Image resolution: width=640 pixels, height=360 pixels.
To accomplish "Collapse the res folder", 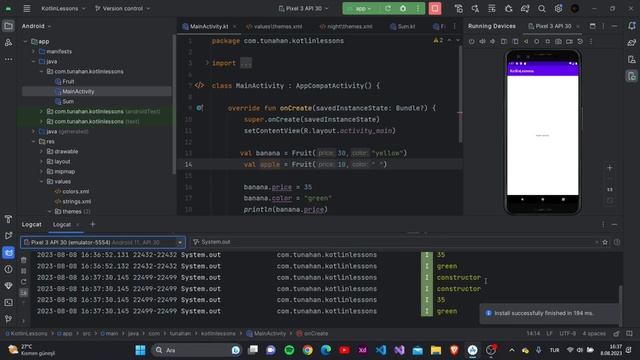I will tap(33, 142).
